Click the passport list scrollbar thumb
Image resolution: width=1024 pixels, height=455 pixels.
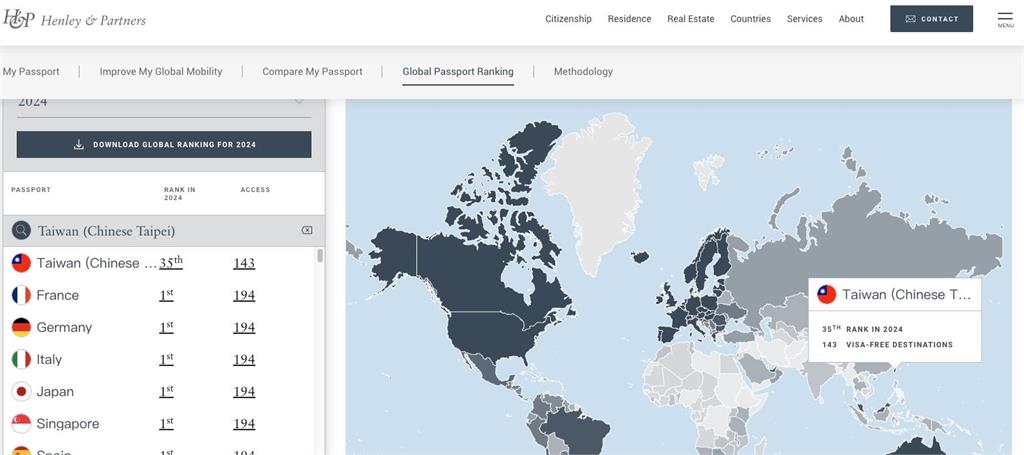pyautogui.click(x=320, y=255)
